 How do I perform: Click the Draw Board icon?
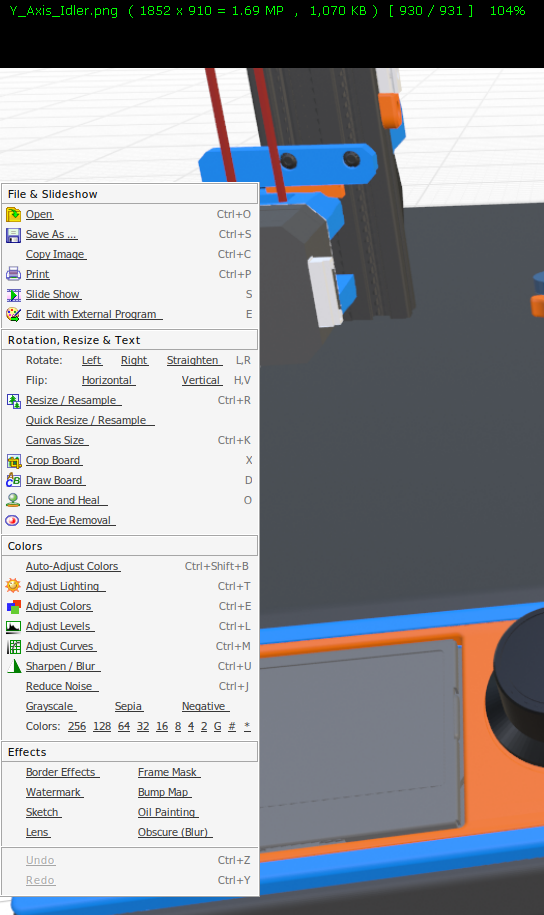click(x=13, y=480)
